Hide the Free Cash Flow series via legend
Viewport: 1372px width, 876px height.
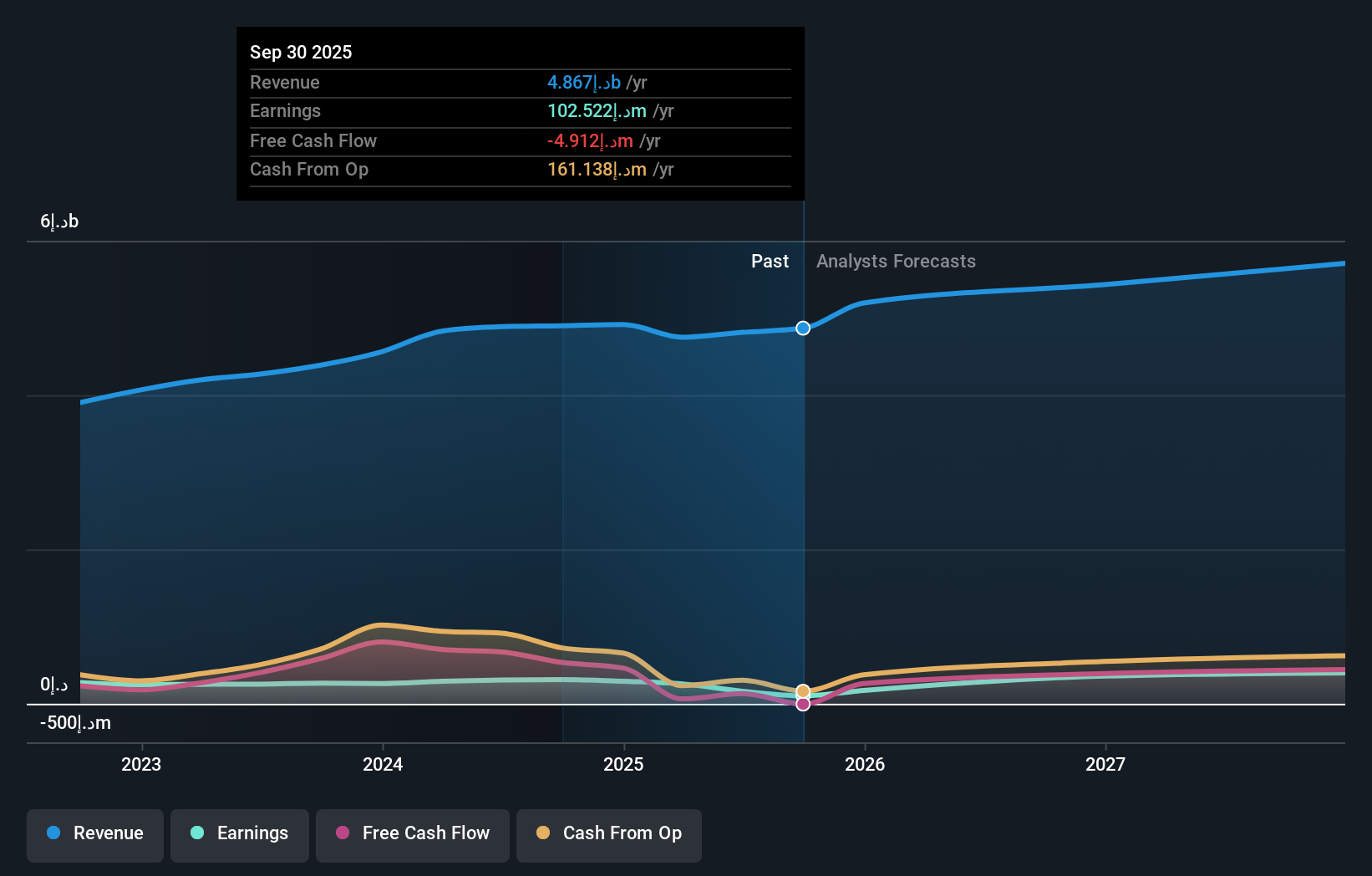click(412, 833)
